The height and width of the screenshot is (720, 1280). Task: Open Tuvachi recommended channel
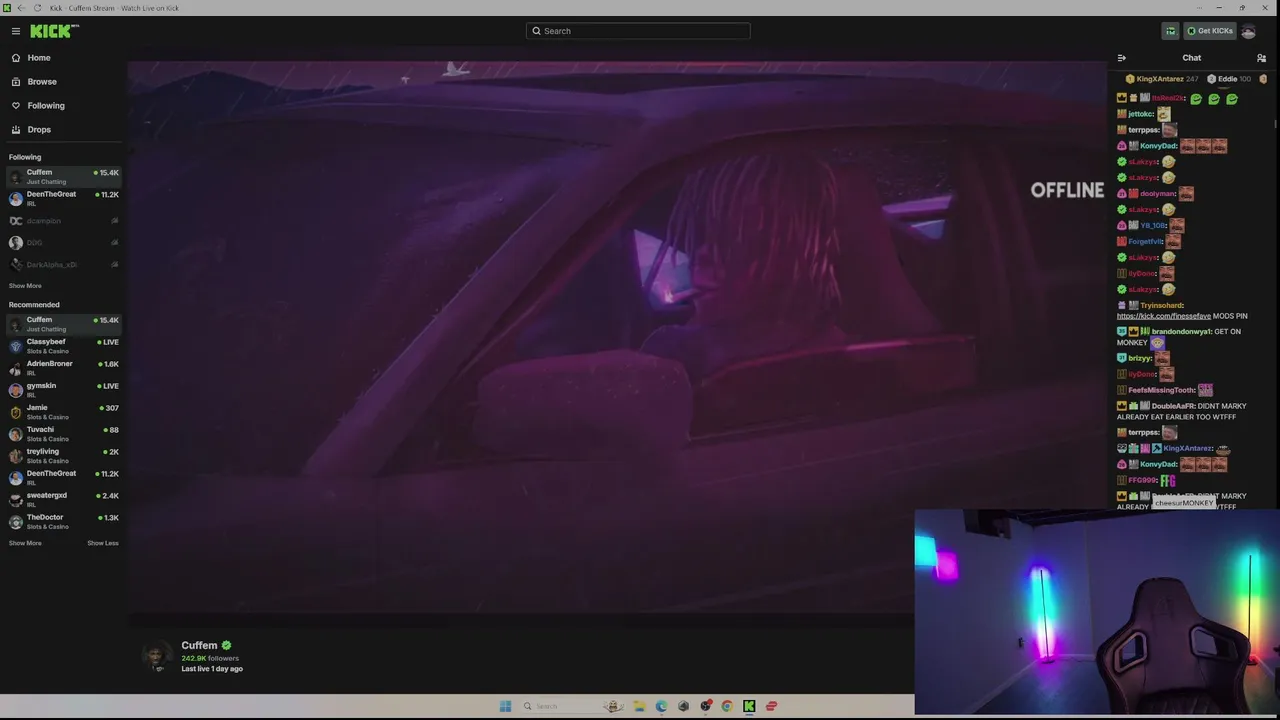(x=63, y=434)
